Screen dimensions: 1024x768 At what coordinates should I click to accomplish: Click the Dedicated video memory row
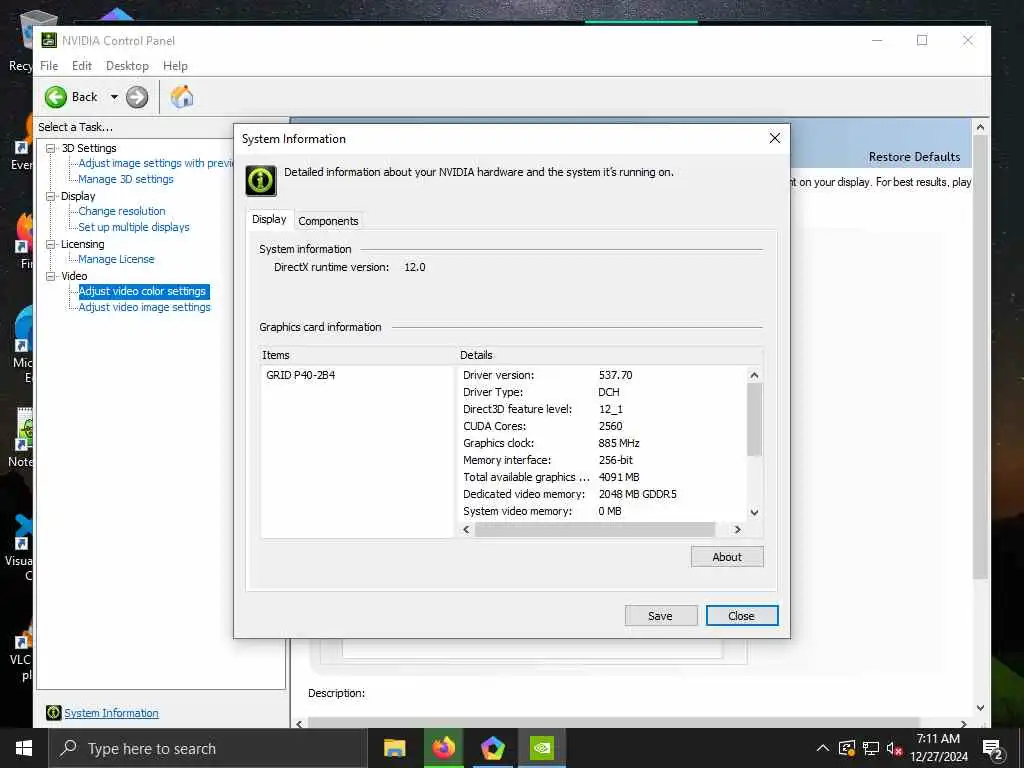(569, 494)
